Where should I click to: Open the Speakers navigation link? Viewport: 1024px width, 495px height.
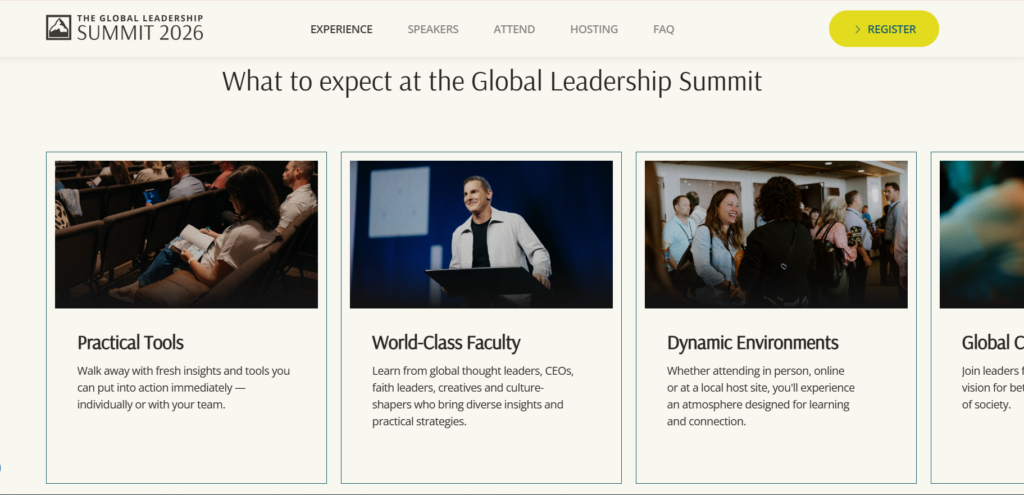(x=433, y=29)
